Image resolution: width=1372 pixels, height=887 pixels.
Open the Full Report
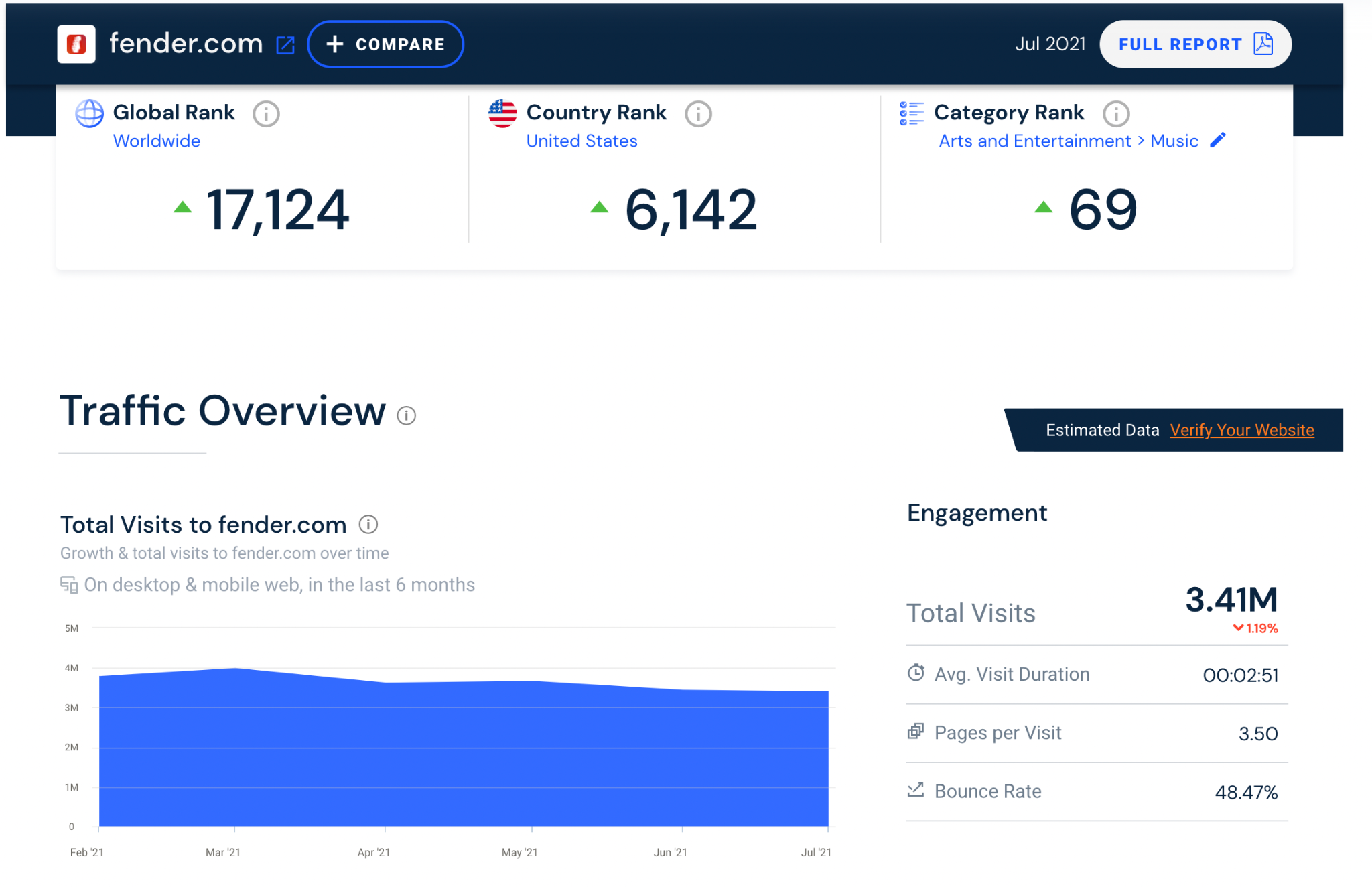tap(1180, 44)
